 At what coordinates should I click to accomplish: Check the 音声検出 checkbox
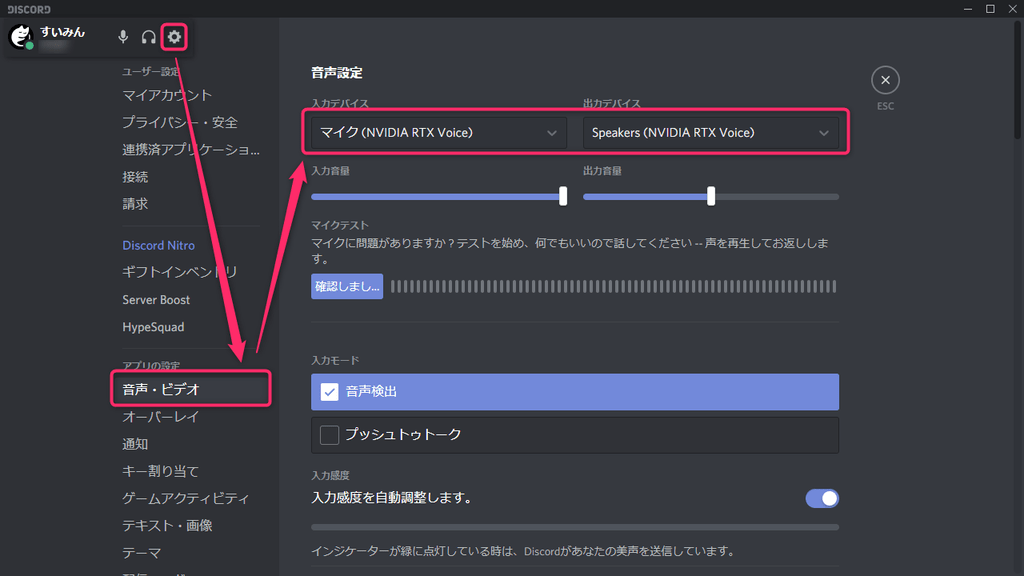(330, 392)
